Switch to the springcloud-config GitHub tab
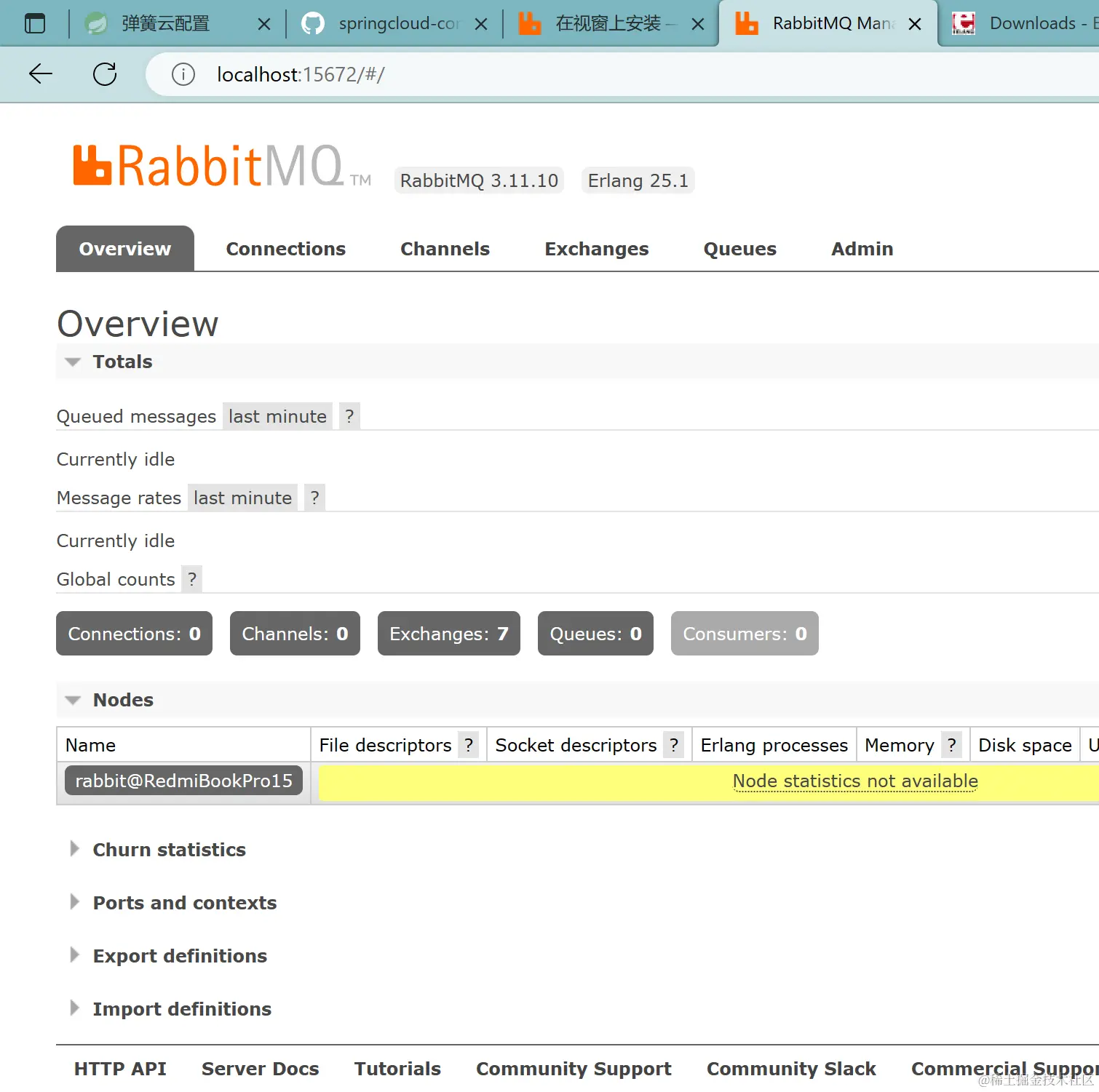1099x1092 pixels. pyautogui.click(x=399, y=24)
